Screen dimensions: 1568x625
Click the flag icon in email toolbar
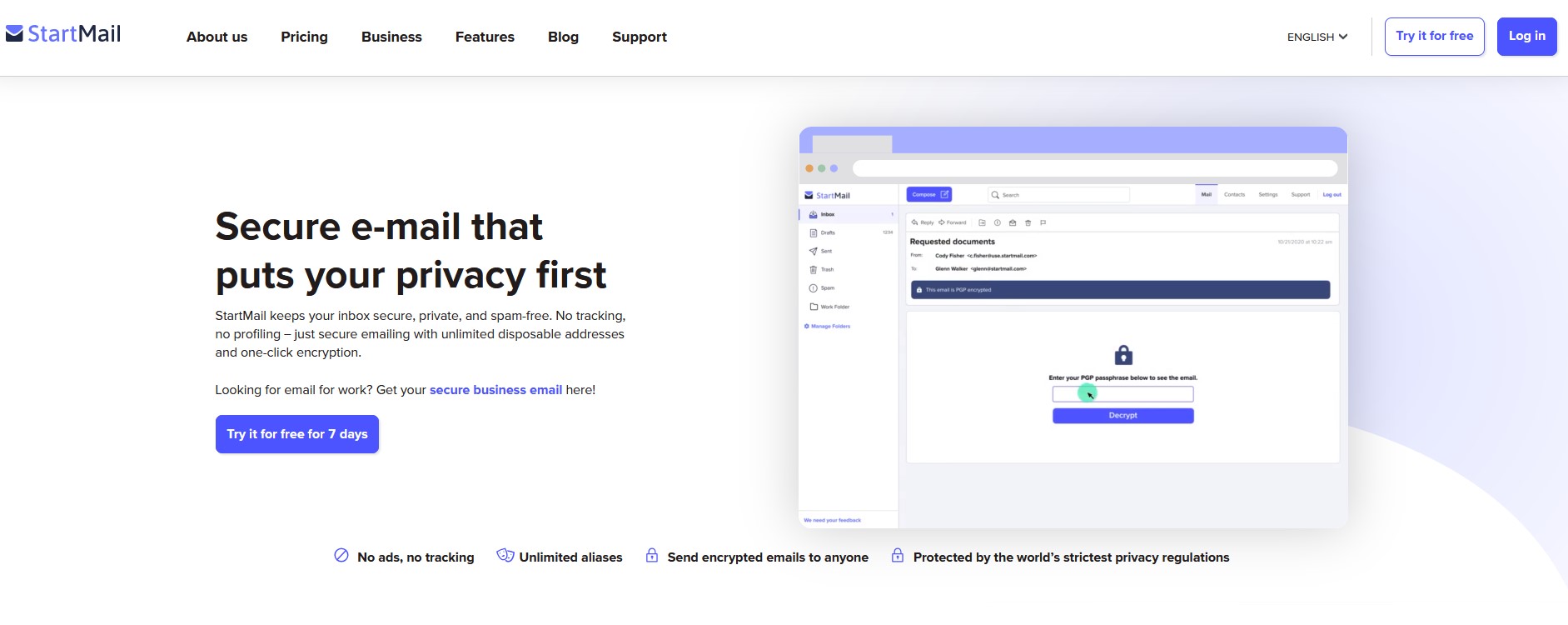point(1043,222)
